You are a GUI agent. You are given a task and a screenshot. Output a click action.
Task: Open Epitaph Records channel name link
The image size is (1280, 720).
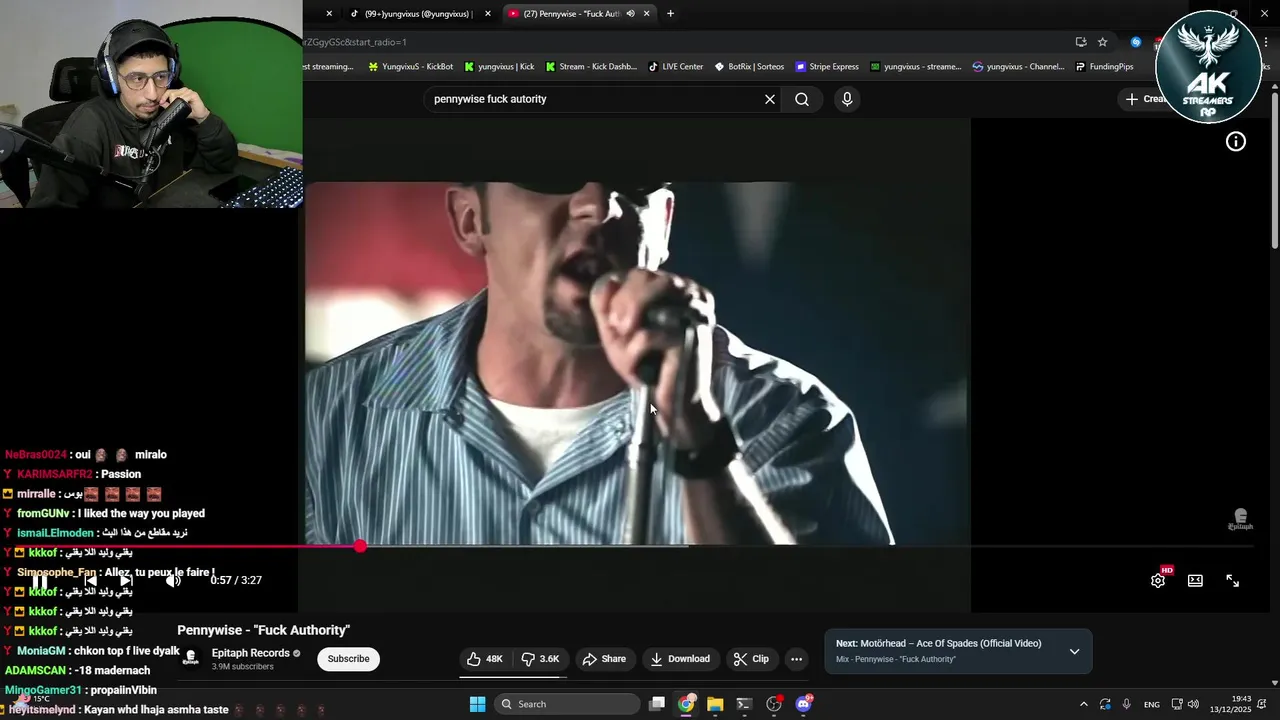pos(251,653)
